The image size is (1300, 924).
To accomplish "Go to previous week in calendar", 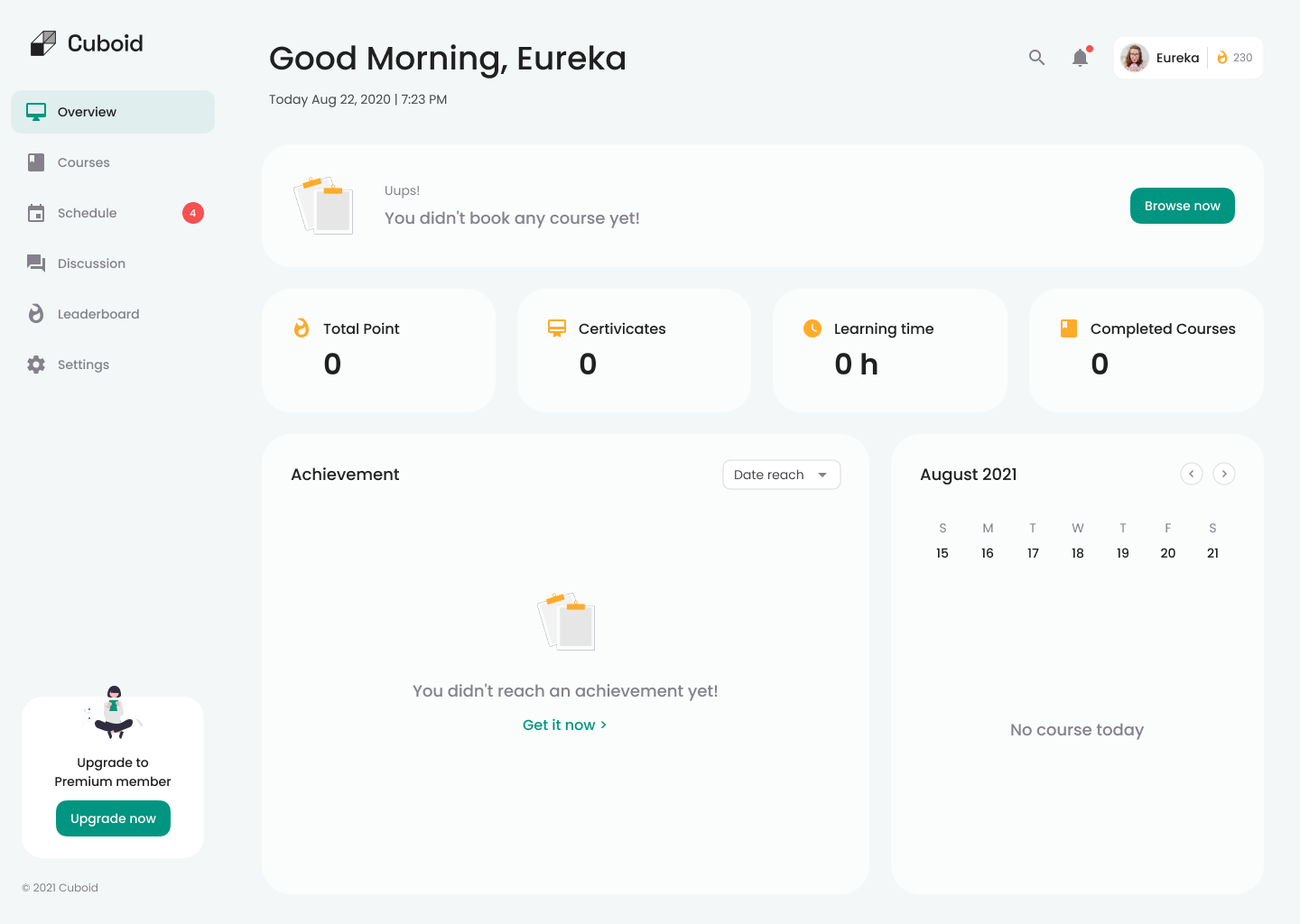I will [1192, 474].
